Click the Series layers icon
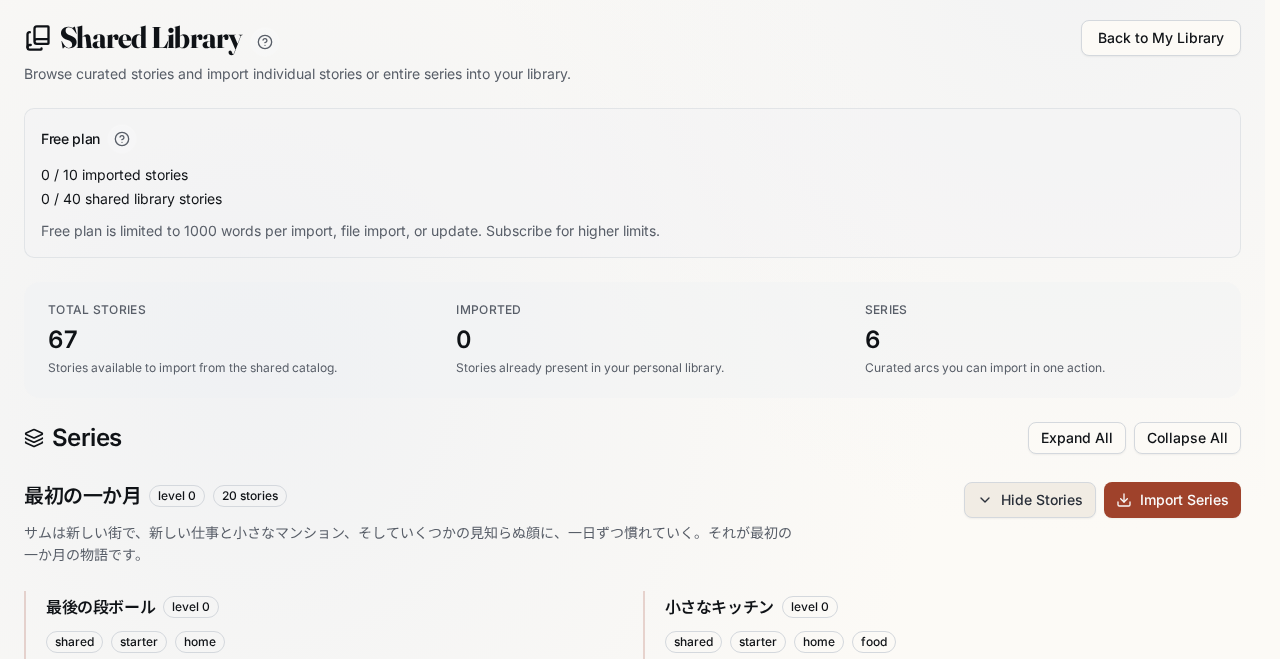1280x659 pixels. [34, 438]
